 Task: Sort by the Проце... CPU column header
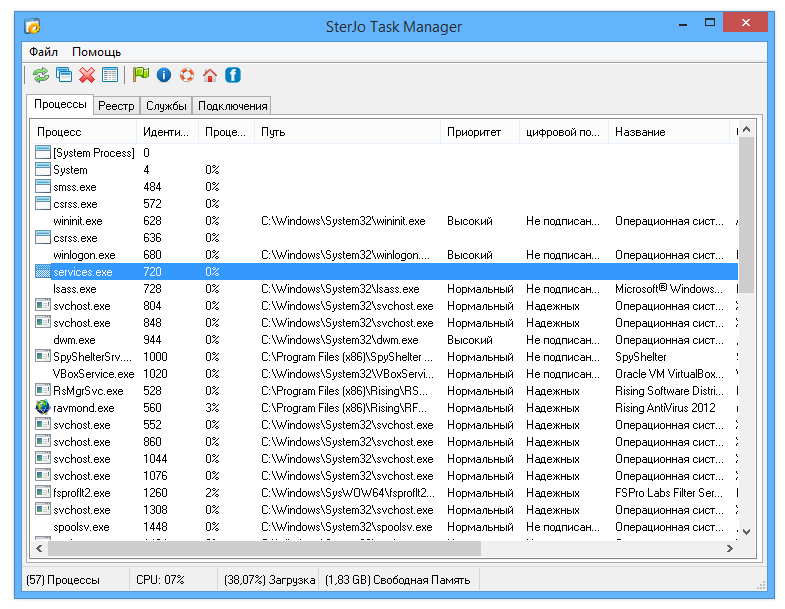click(226, 132)
